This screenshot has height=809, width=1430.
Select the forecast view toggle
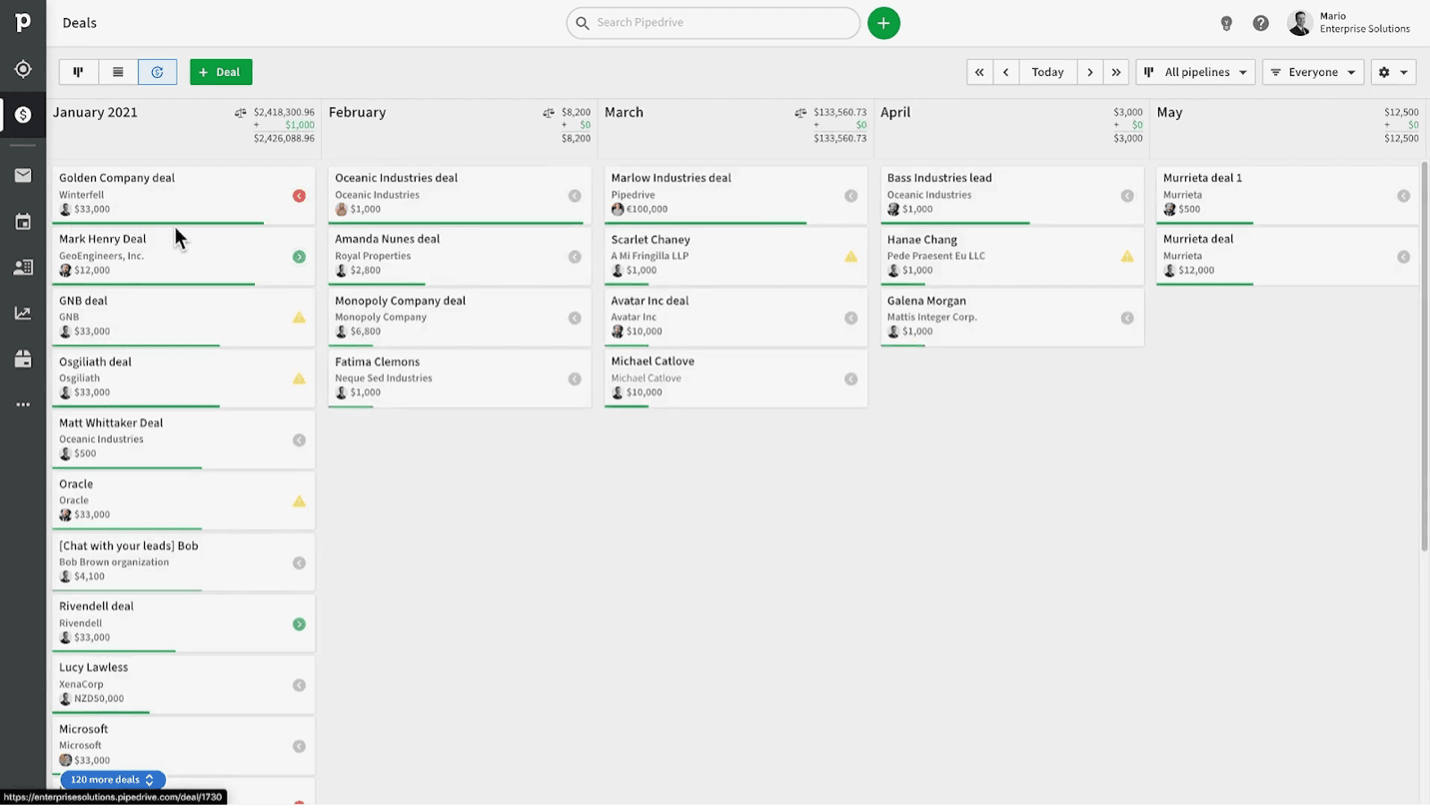click(x=157, y=71)
